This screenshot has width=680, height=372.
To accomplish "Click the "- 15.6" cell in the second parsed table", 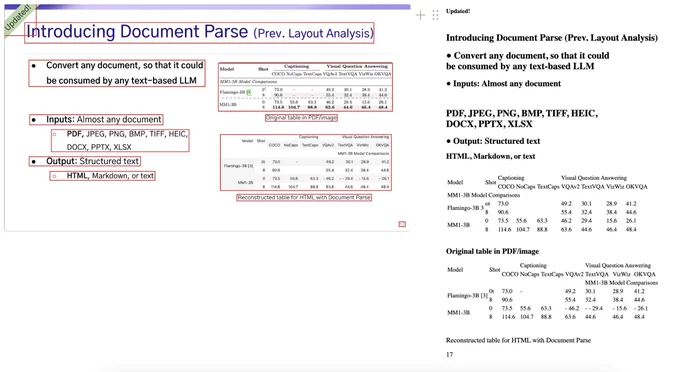I will pyautogui.click(x=619, y=308).
